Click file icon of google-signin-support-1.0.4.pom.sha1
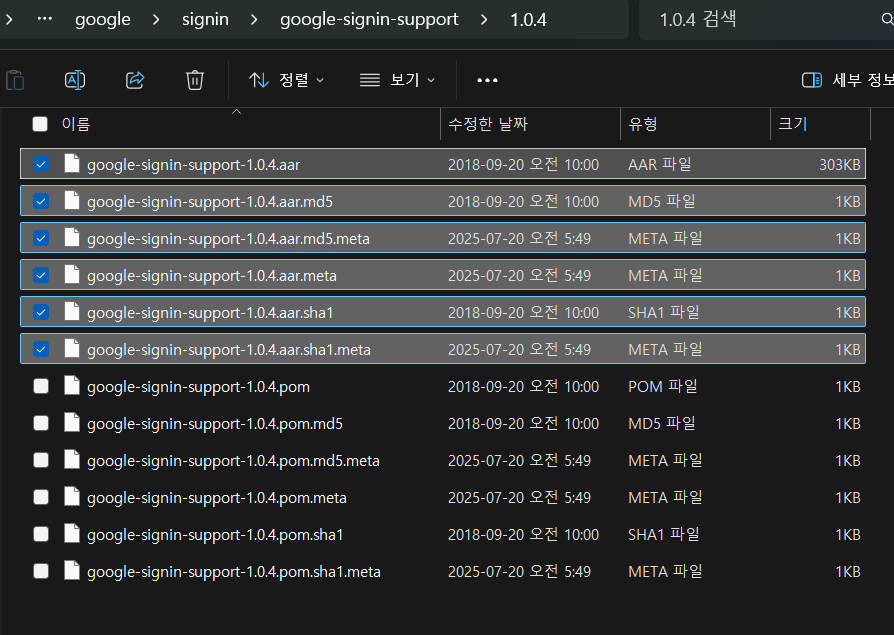 tap(72, 534)
